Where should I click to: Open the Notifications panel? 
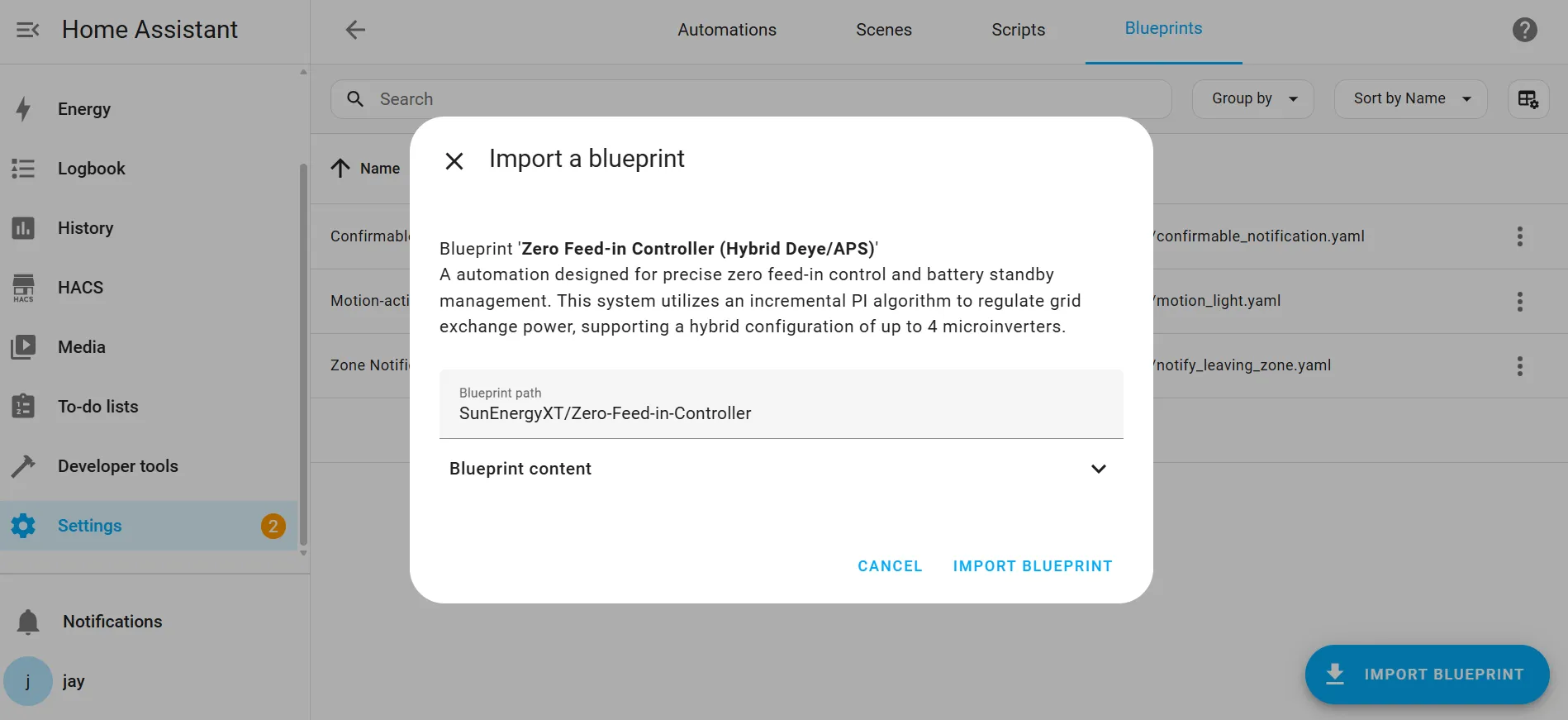tap(112, 622)
